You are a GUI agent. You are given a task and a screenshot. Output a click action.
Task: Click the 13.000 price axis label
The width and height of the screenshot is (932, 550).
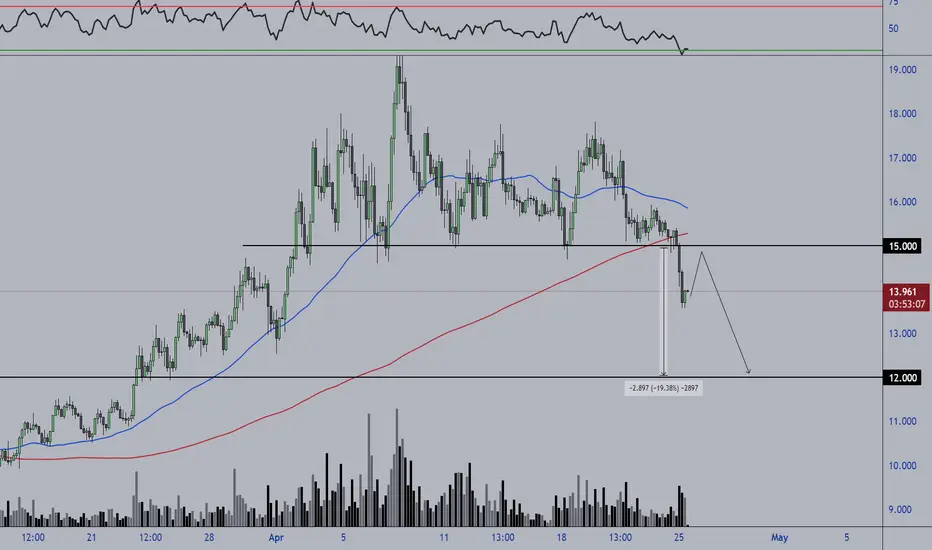click(902, 334)
